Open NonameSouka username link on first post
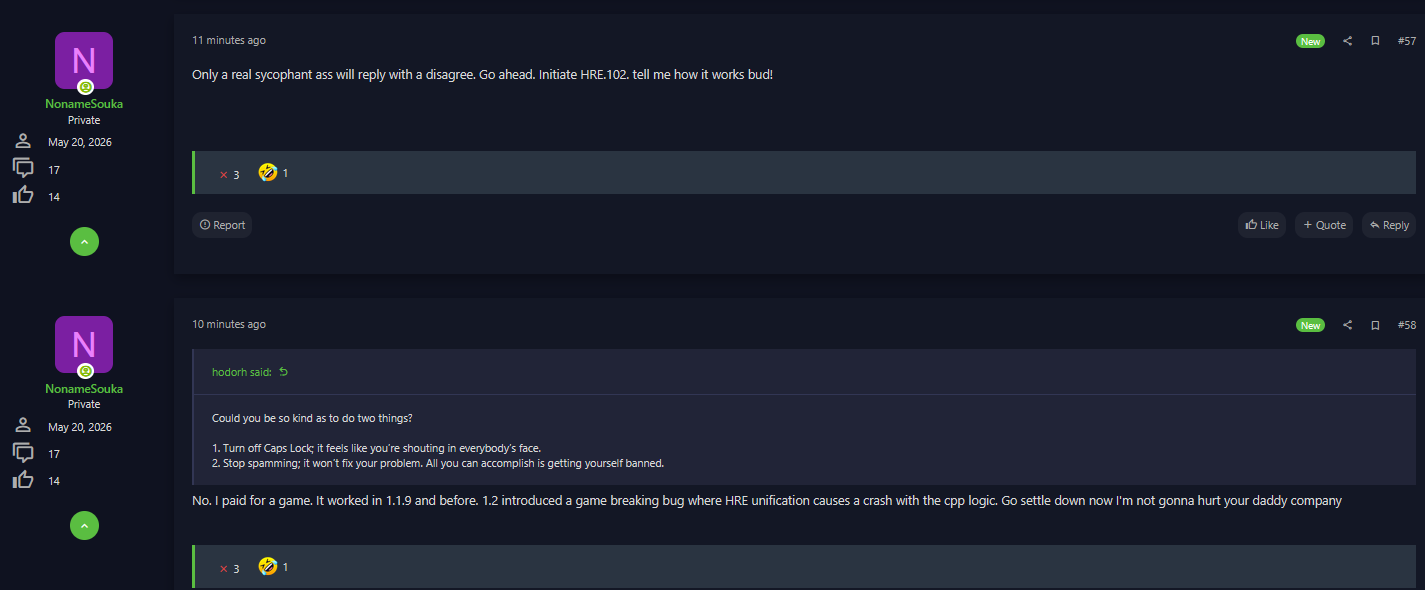The height and width of the screenshot is (590, 1425). [x=84, y=104]
